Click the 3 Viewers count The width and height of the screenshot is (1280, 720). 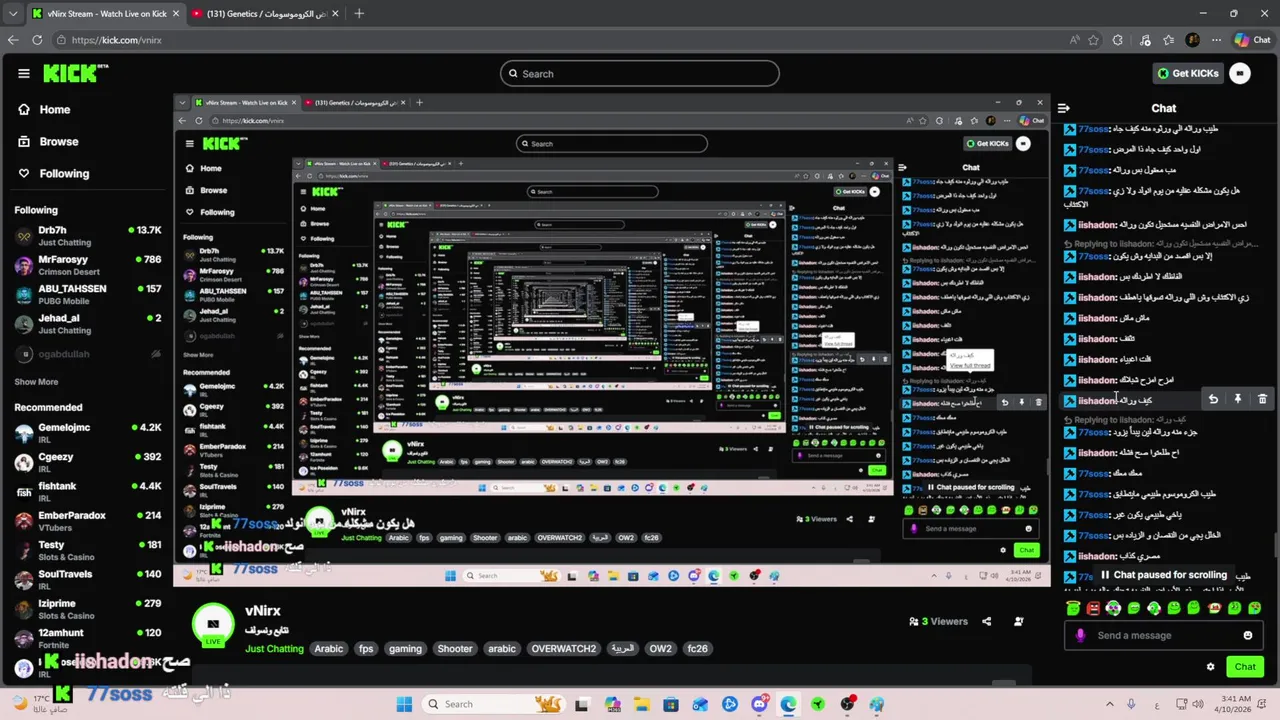937,621
